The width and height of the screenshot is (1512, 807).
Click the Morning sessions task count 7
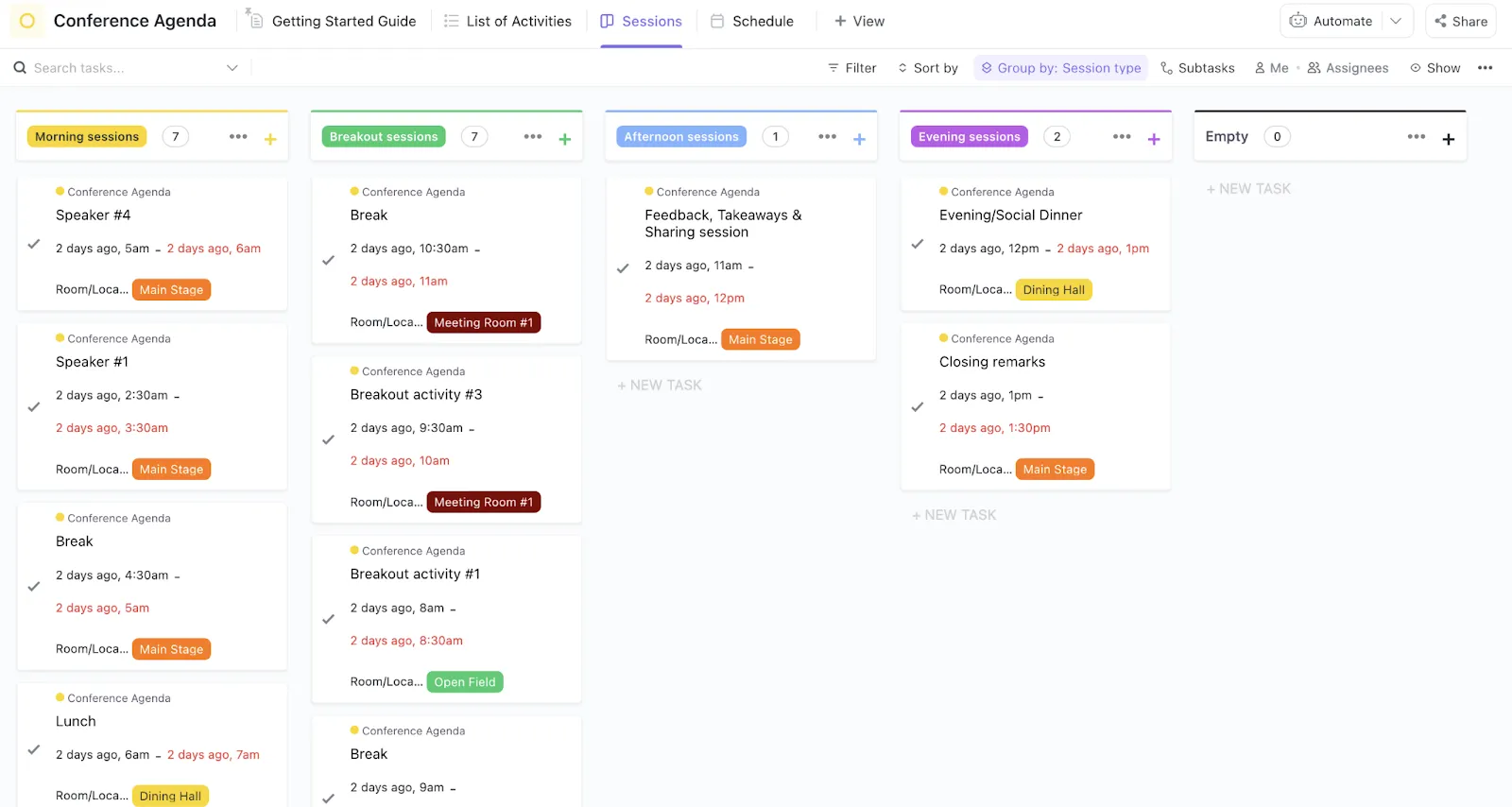tap(175, 137)
